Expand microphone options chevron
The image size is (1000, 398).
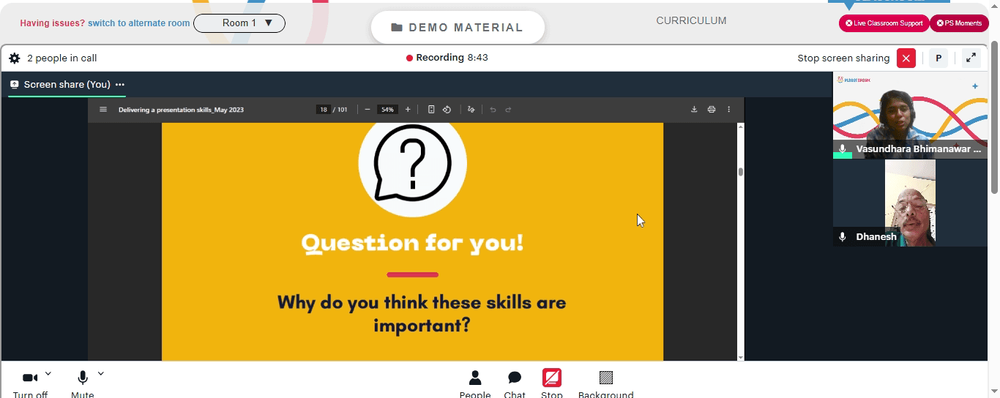(101, 374)
